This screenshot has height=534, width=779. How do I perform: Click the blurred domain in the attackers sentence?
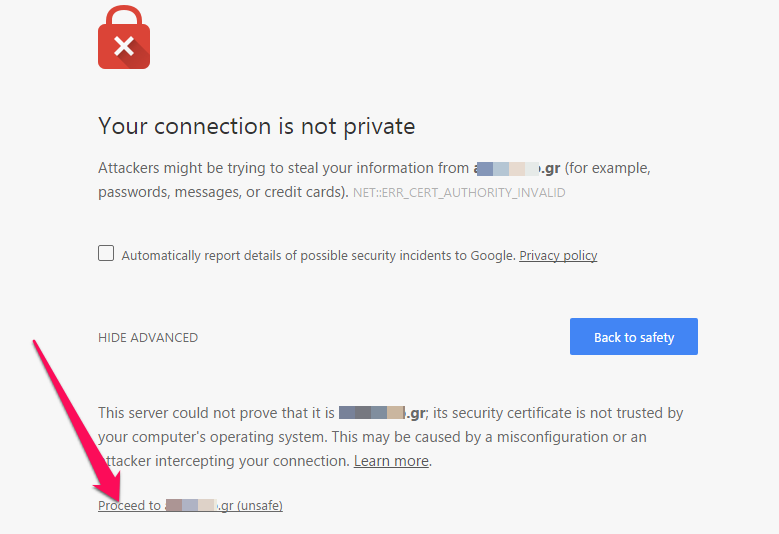pyautogui.click(x=517, y=168)
